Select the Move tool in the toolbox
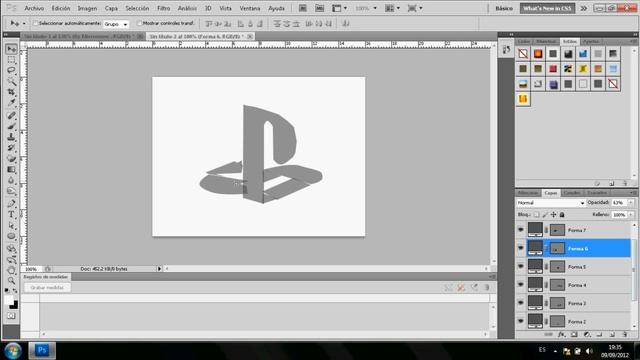 pos(11,49)
